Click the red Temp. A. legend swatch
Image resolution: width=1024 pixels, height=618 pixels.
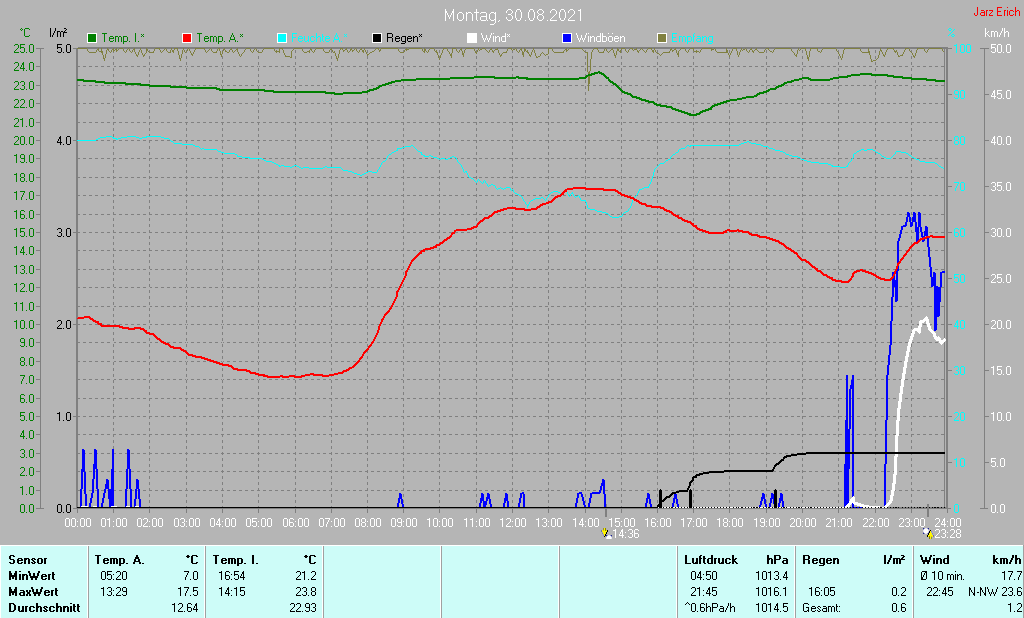[187, 39]
